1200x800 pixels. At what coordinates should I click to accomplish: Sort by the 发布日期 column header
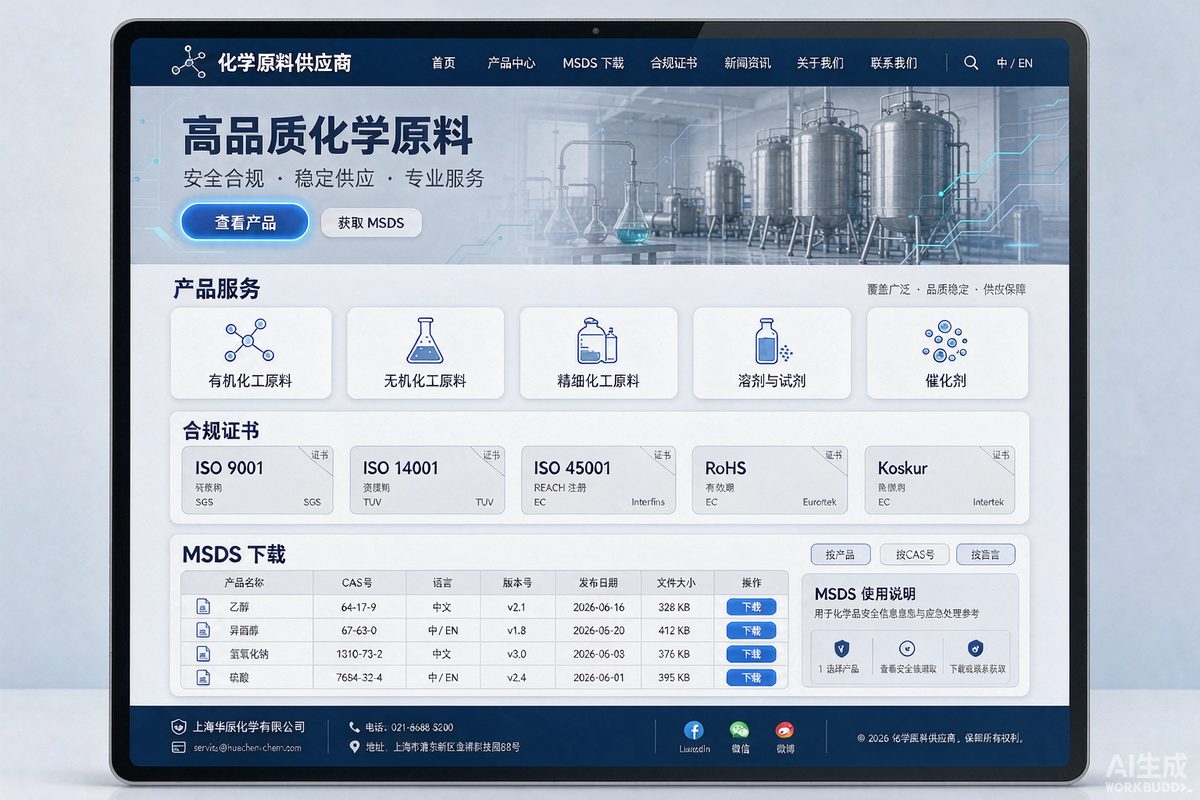click(598, 583)
